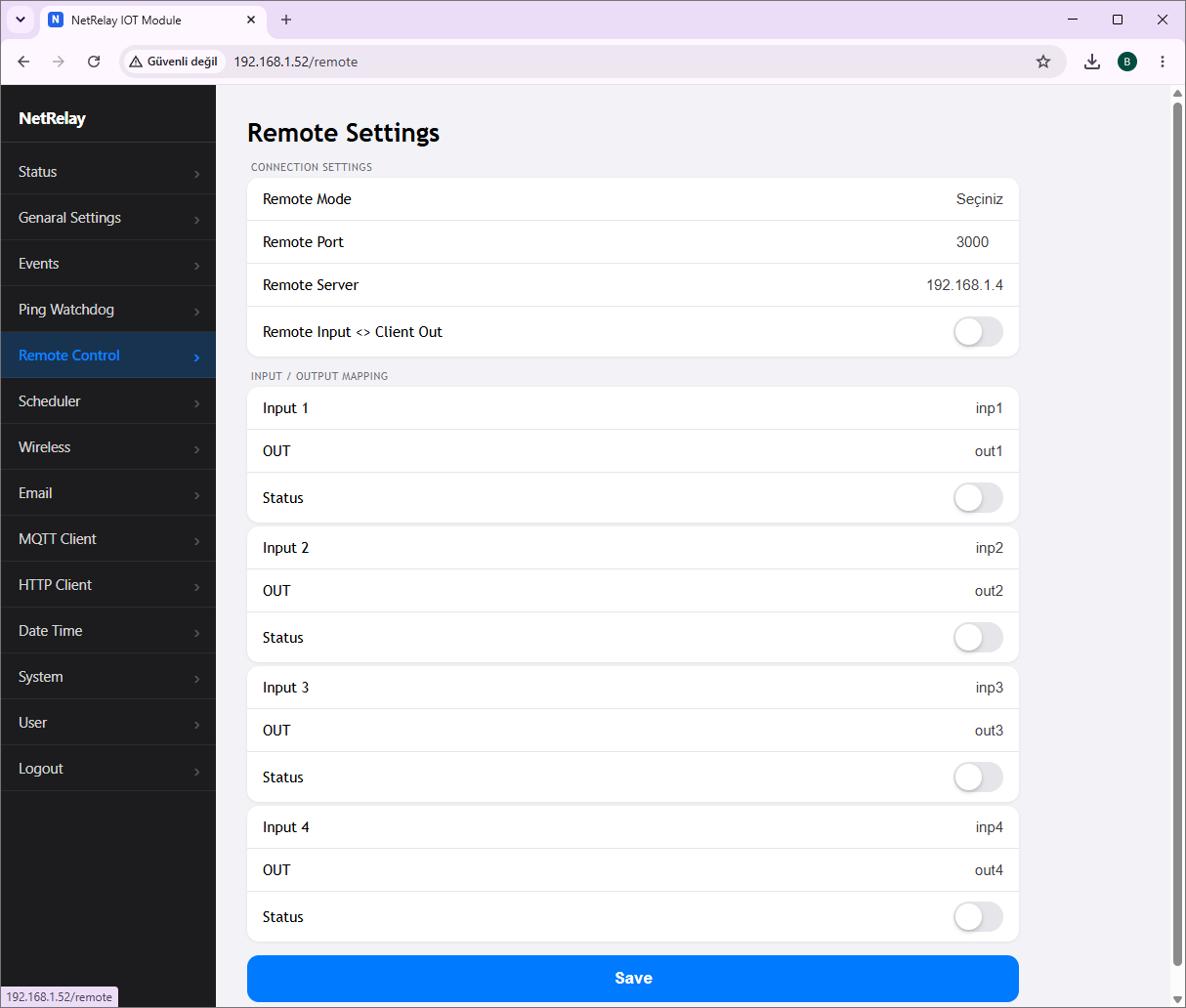Click the chevron beside Status menu item
Screen dimensions: 1186x1008
pyautogui.click(x=196, y=174)
